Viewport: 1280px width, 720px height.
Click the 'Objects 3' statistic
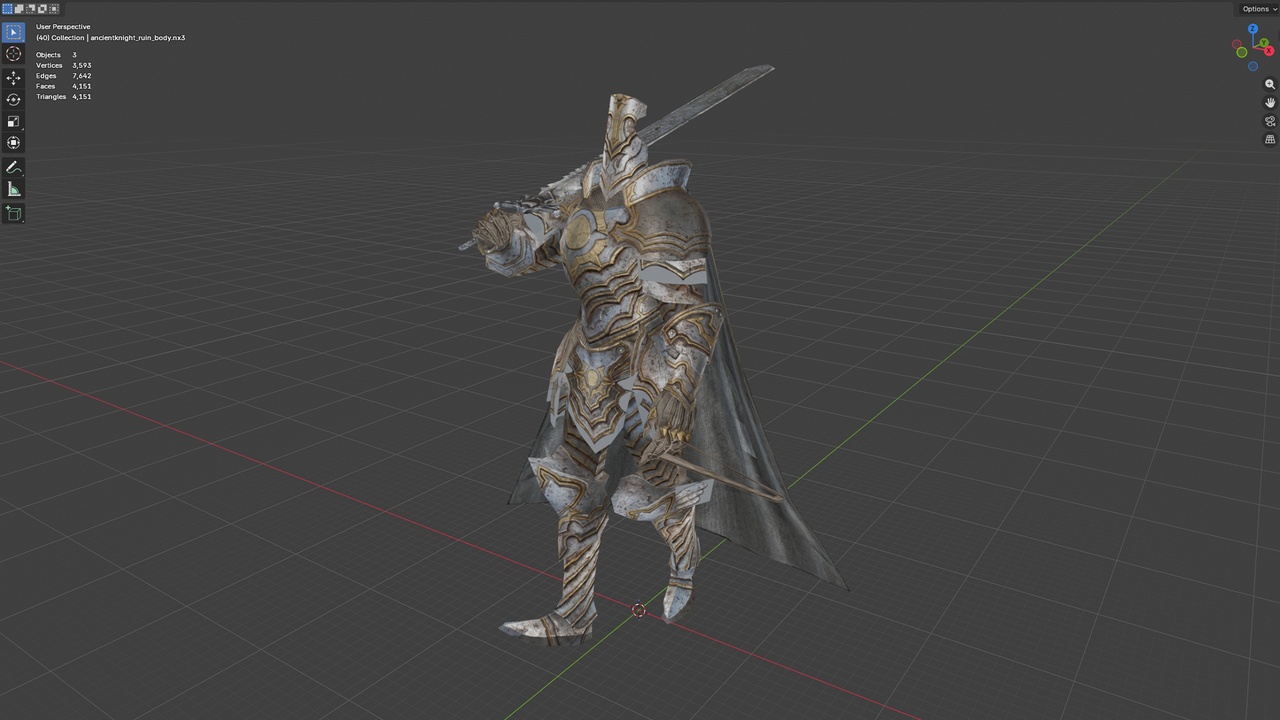tap(56, 55)
